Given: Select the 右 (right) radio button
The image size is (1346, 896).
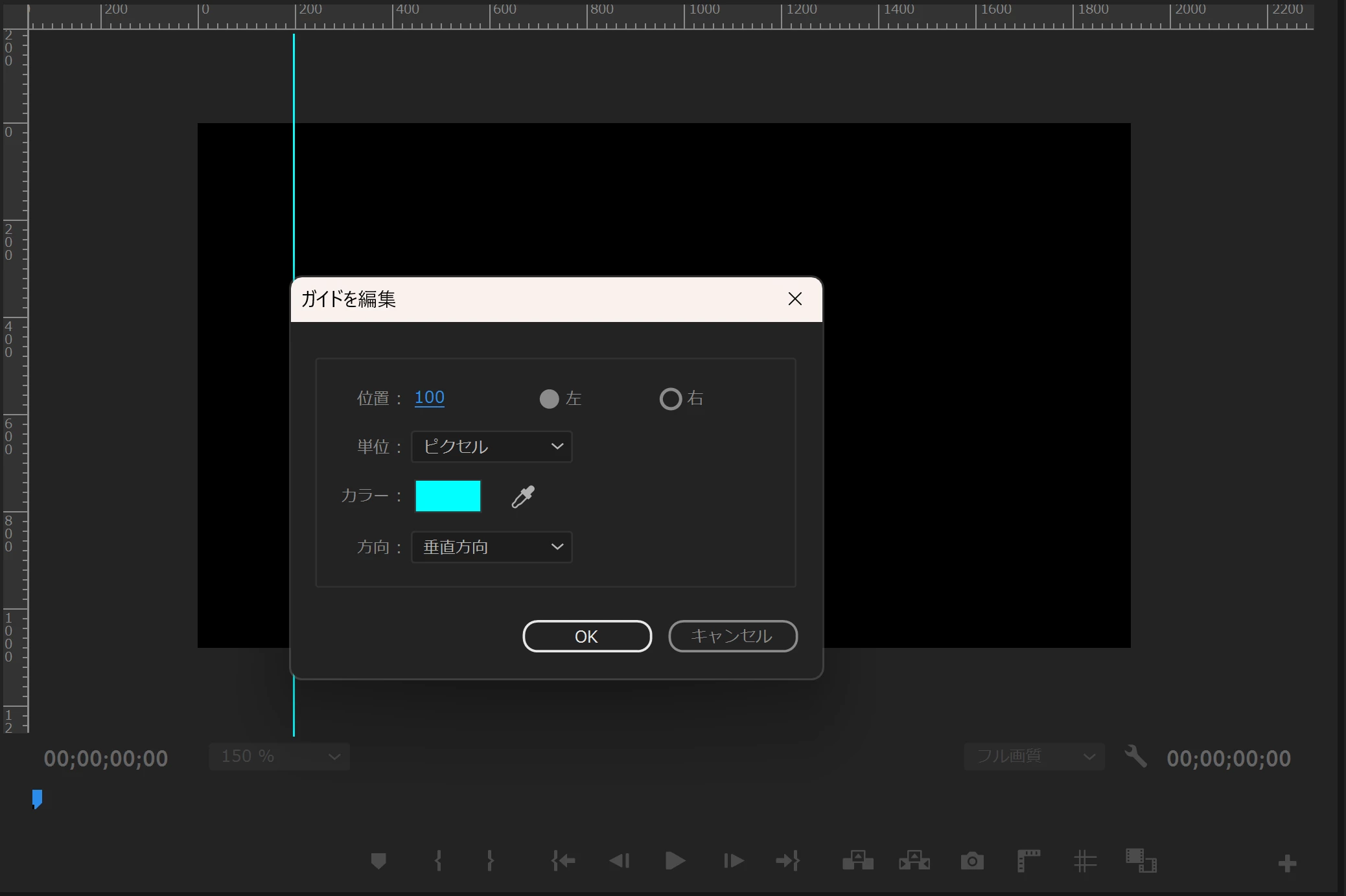Looking at the screenshot, I should (x=671, y=398).
